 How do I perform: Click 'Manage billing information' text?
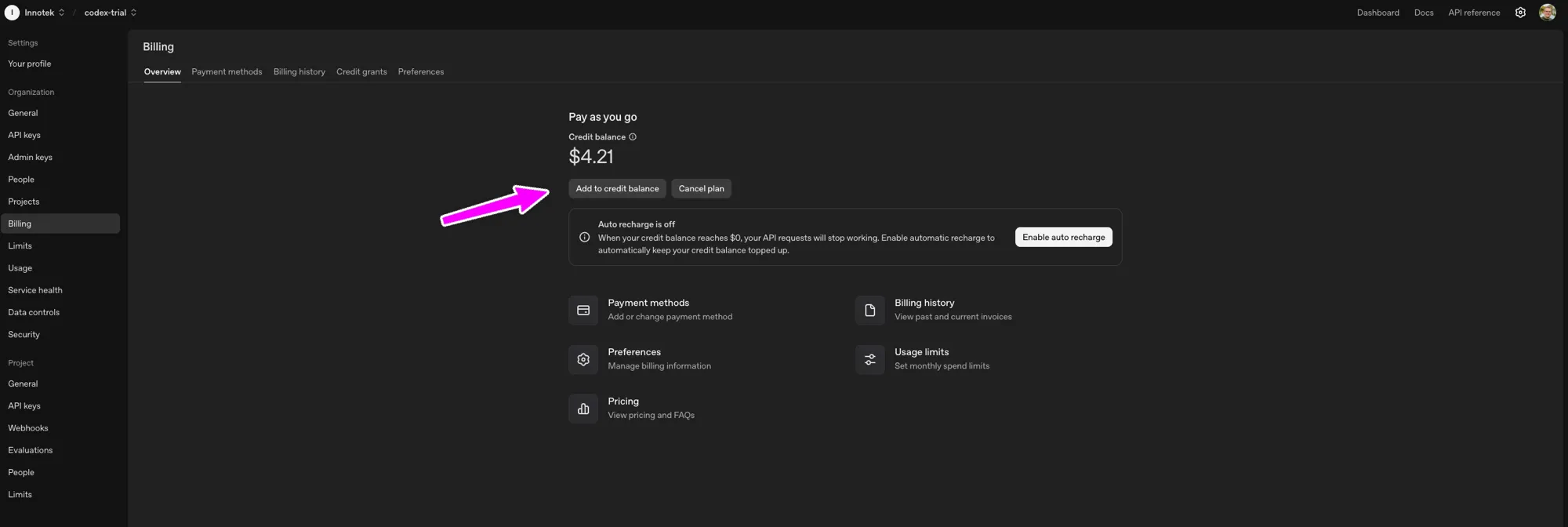pos(659,366)
